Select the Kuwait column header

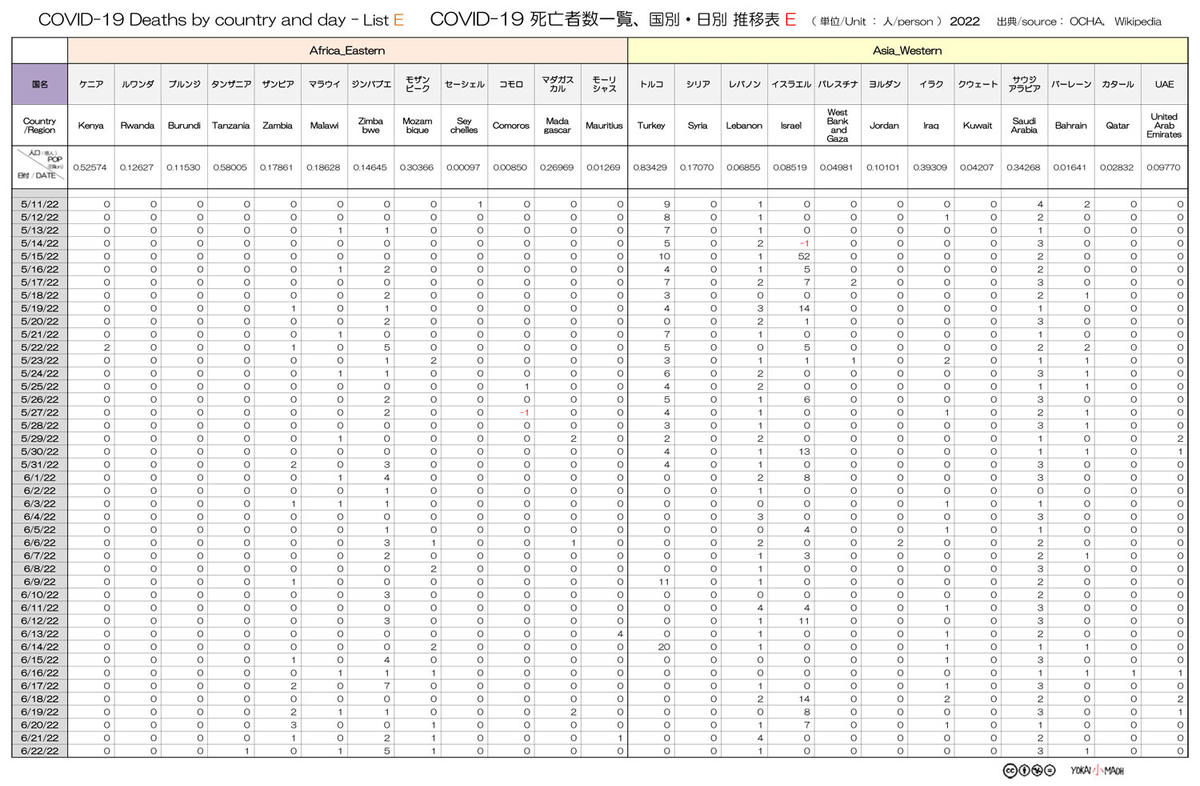click(978, 126)
